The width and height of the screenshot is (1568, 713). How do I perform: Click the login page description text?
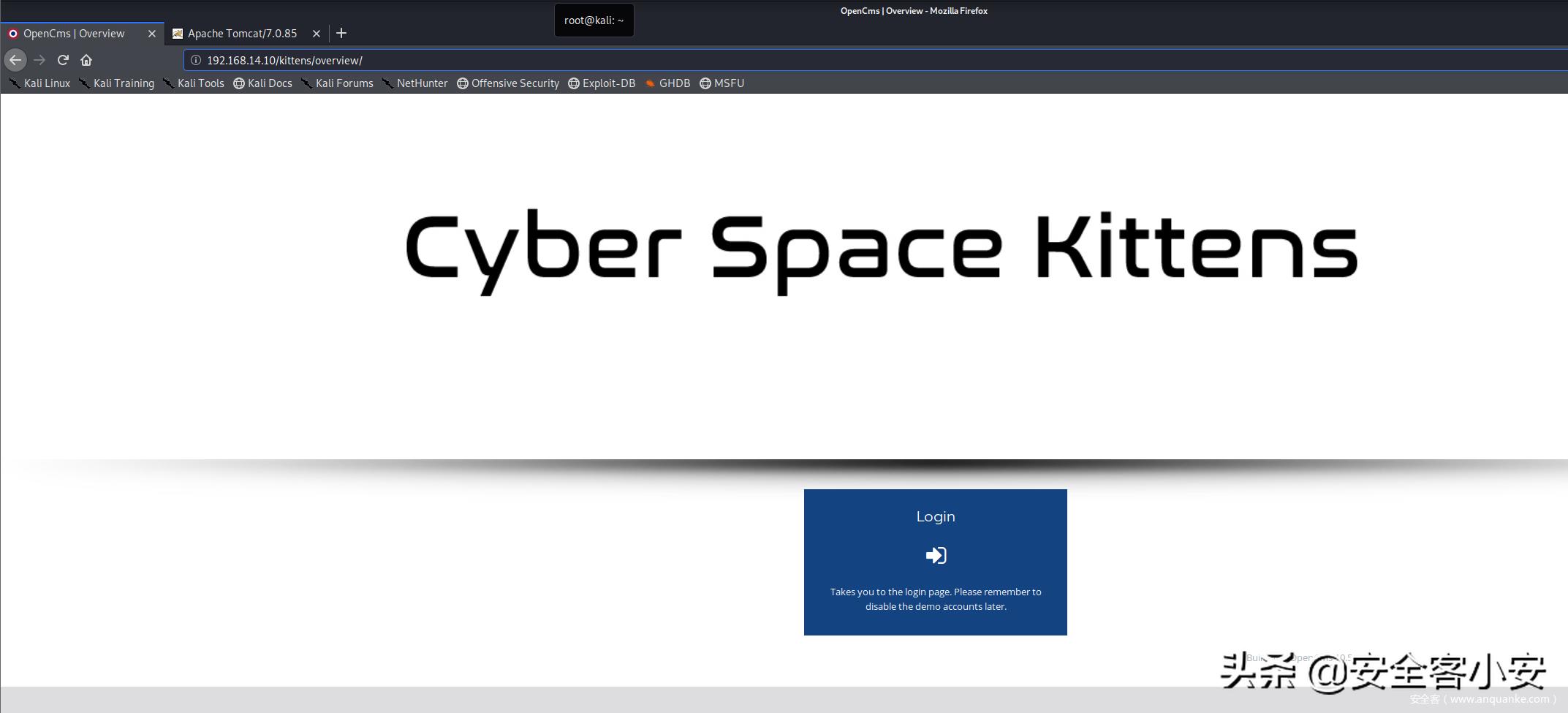936,599
